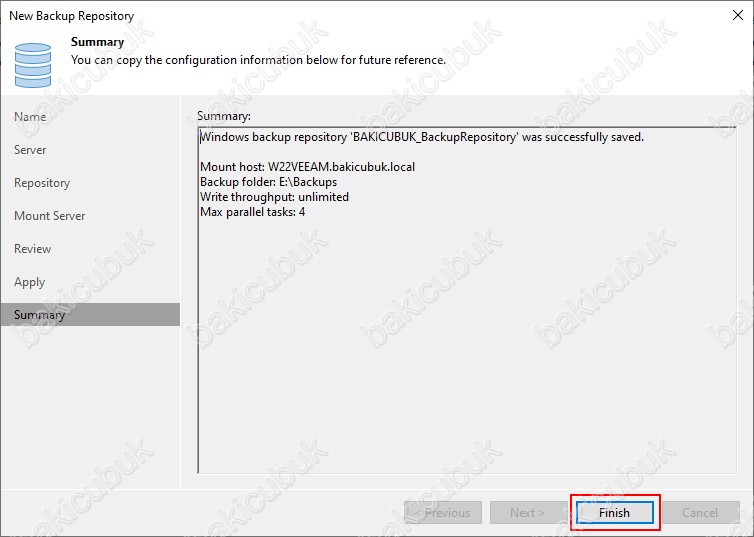Go to the Server wizard step

click(30, 150)
